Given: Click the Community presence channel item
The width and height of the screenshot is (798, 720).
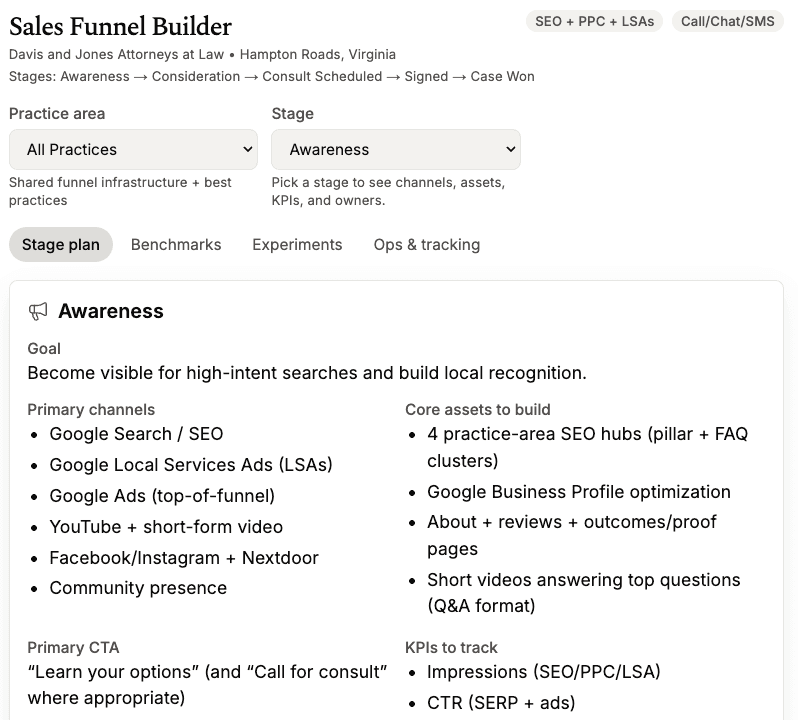Looking at the screenshot, I should click(138, 588).
